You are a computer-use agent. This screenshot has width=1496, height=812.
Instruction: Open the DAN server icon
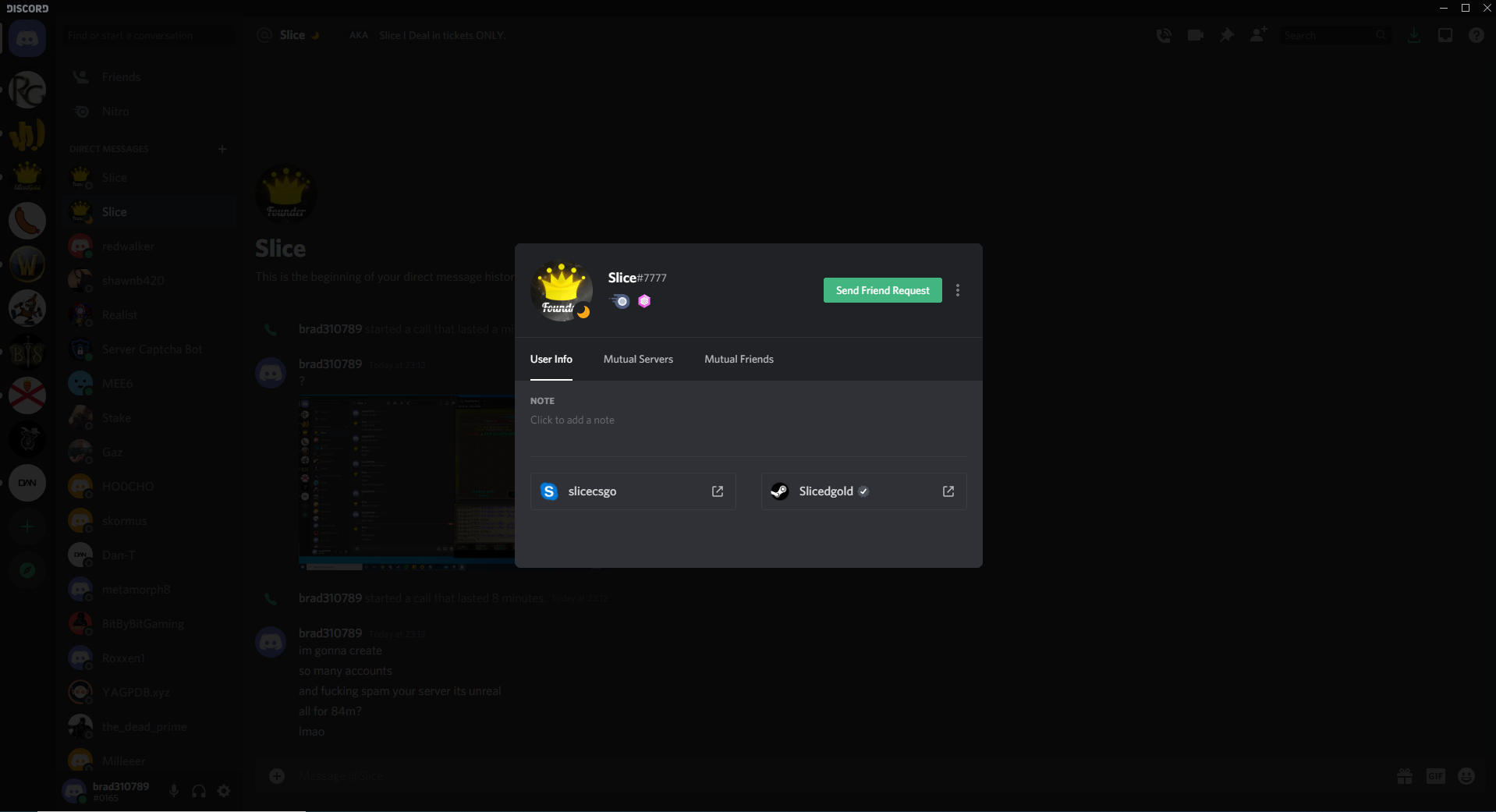27,483
